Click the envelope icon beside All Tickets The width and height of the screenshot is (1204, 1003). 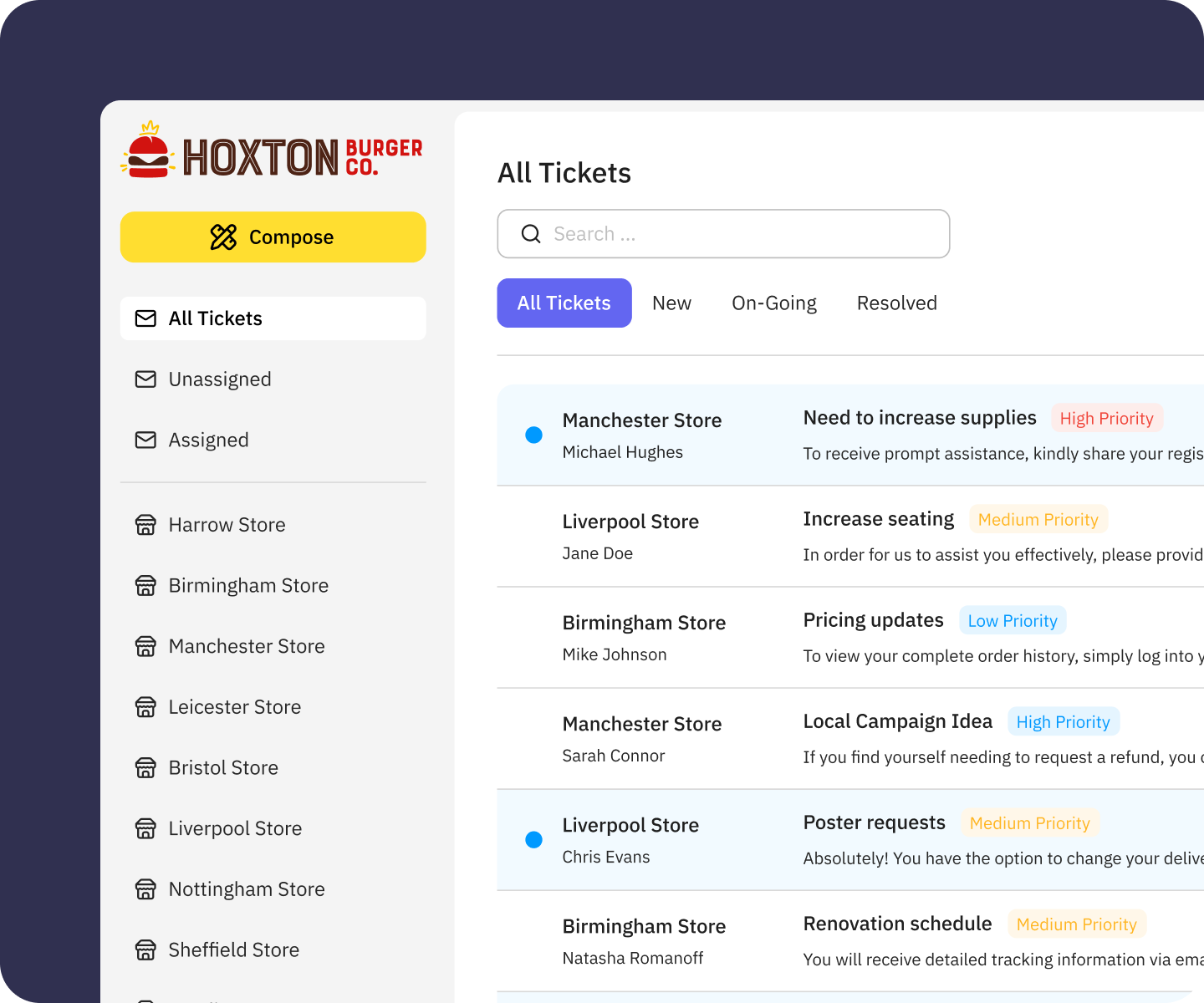pyautogui.click(x=145, y=318)
